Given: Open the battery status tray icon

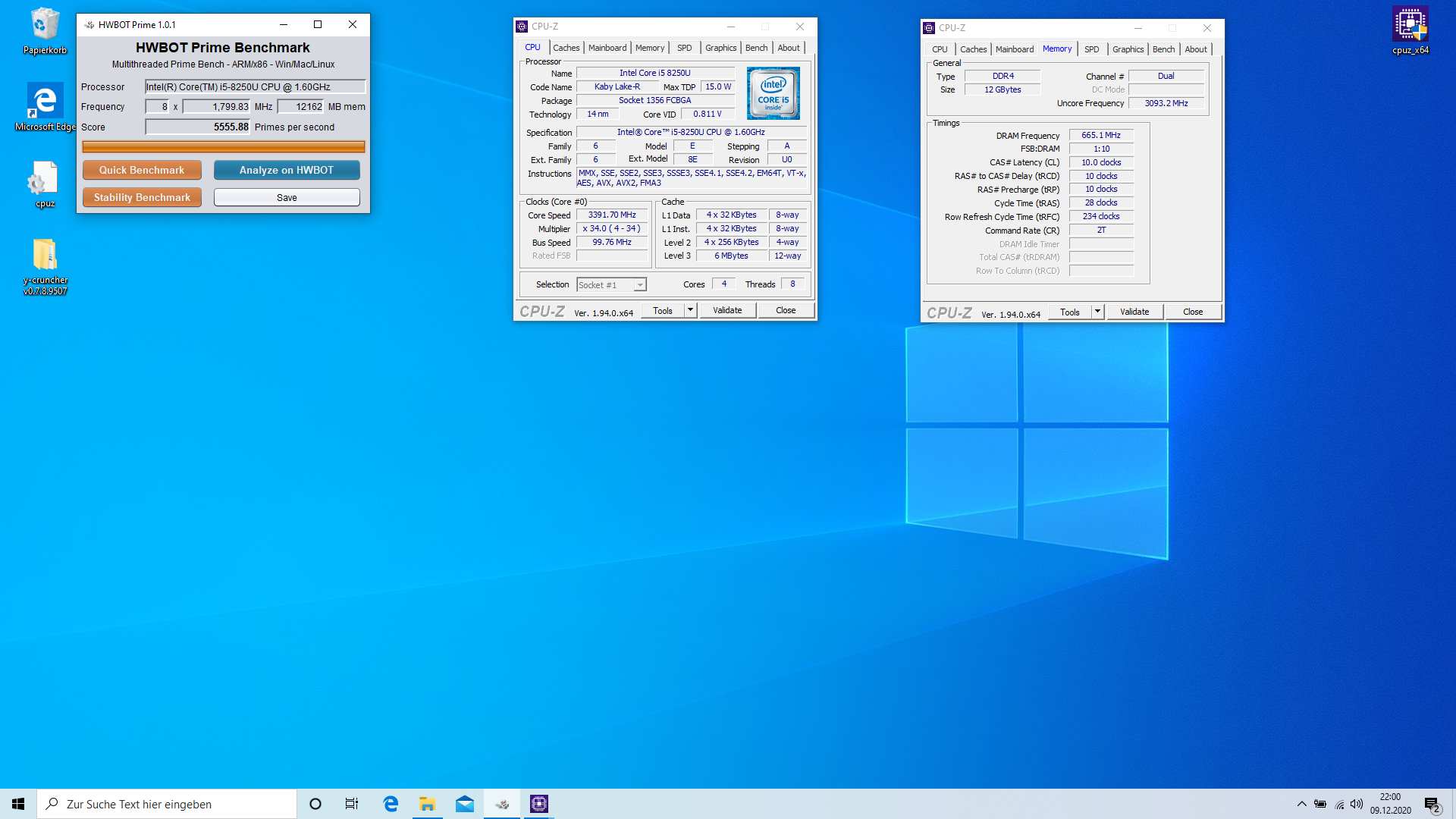Looking at the screenshot, I should 1320,804.
